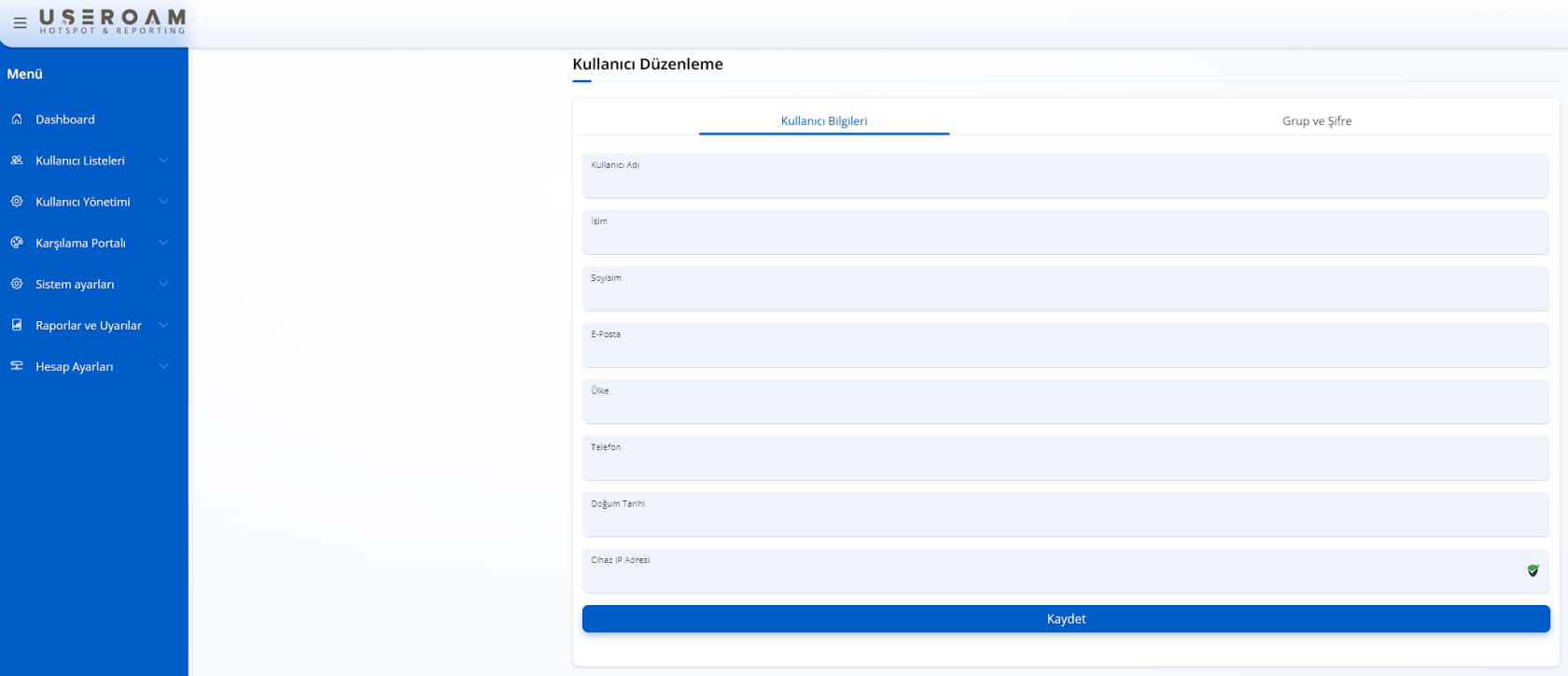Viewport: 1568px width, 676px height.
Task: Click the green shield icon in IP field
Action: (1533, 570)
